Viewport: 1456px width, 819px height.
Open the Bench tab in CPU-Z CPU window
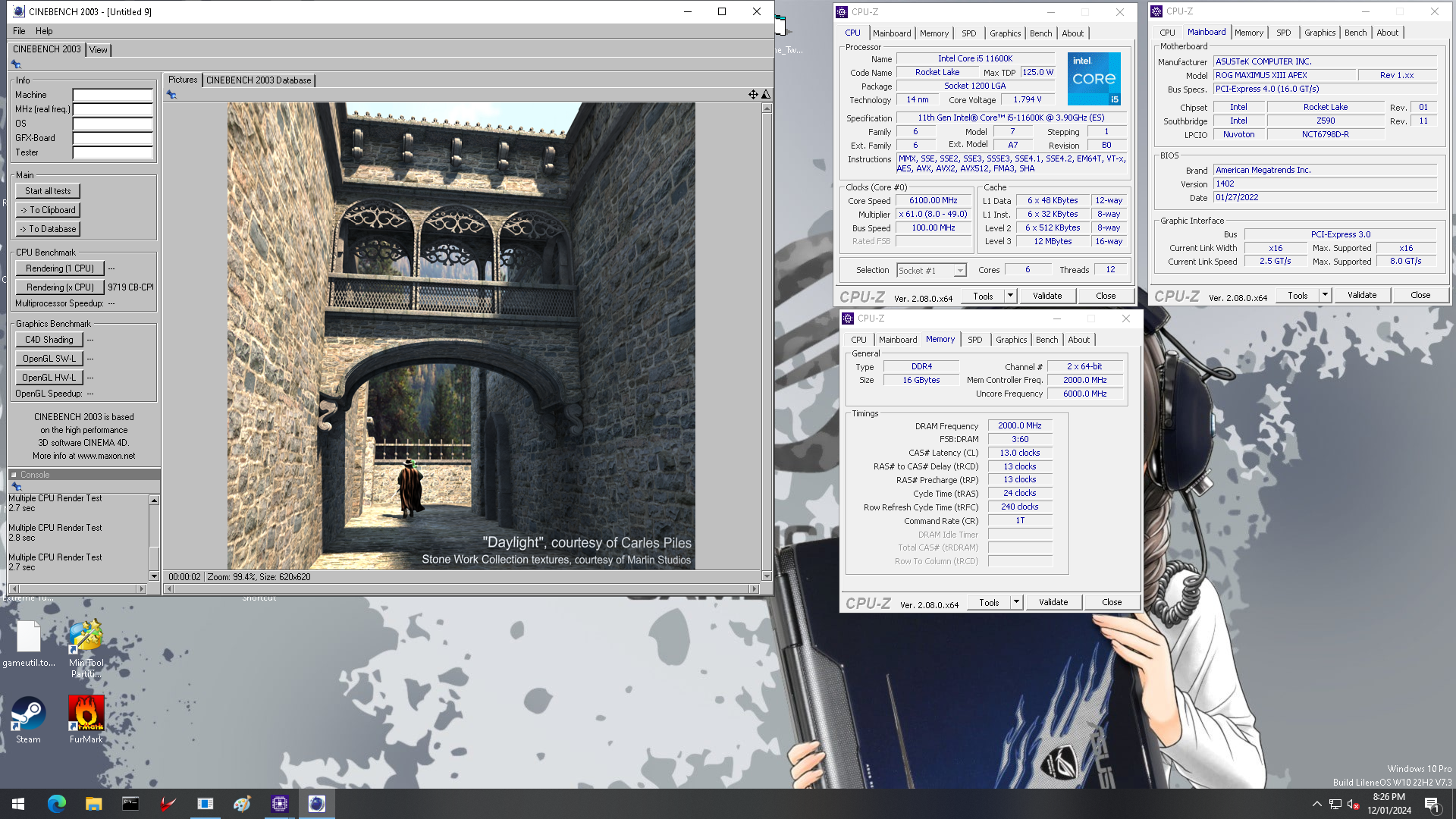coord(1041,33)
